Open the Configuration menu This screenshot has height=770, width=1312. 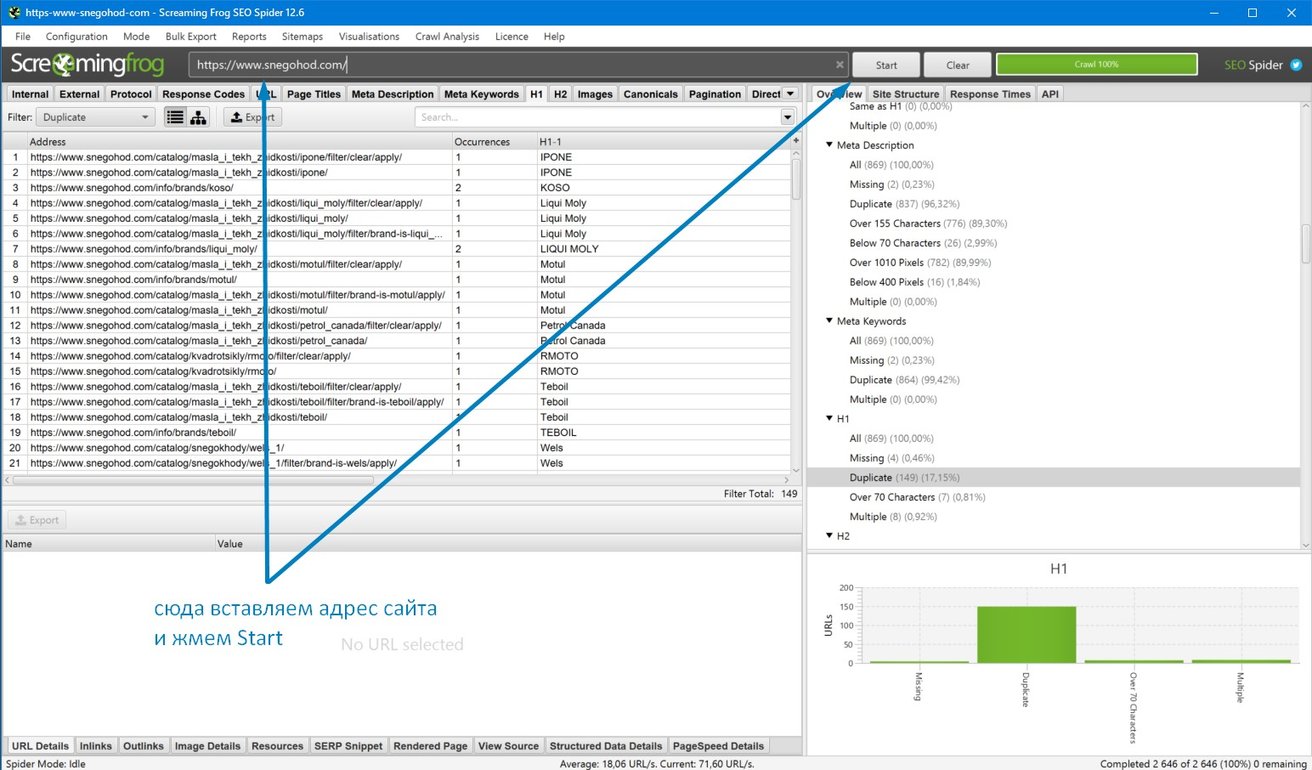[77, 36]
